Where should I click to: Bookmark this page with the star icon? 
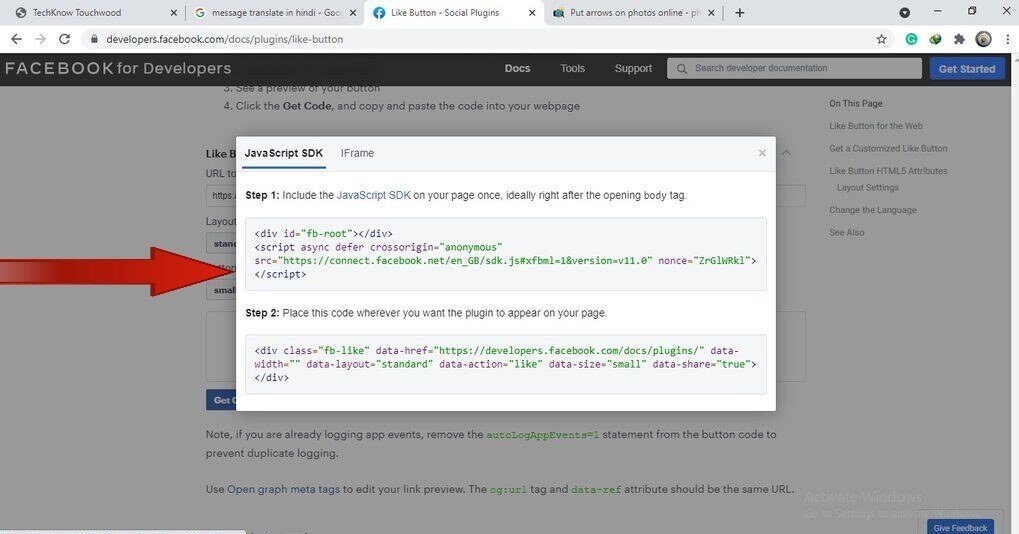click(x=881, y=39)
